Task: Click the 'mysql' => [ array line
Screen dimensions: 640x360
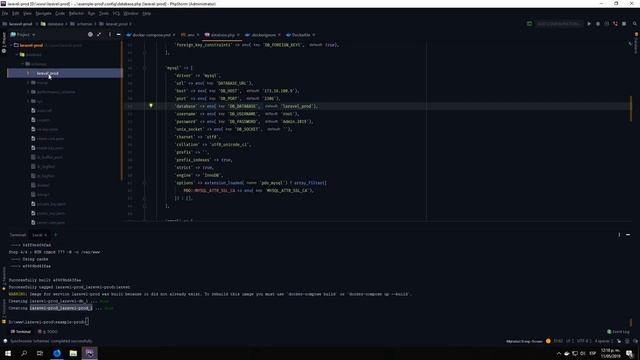Action: (179, 68)
